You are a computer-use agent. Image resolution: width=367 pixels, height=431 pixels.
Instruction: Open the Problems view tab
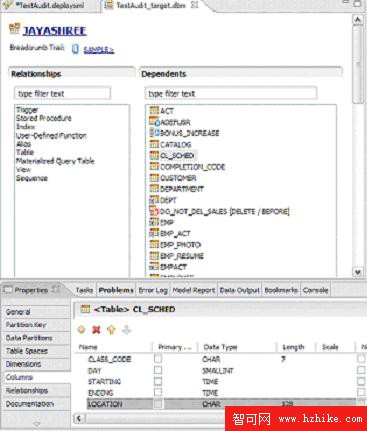pos(116,290)
